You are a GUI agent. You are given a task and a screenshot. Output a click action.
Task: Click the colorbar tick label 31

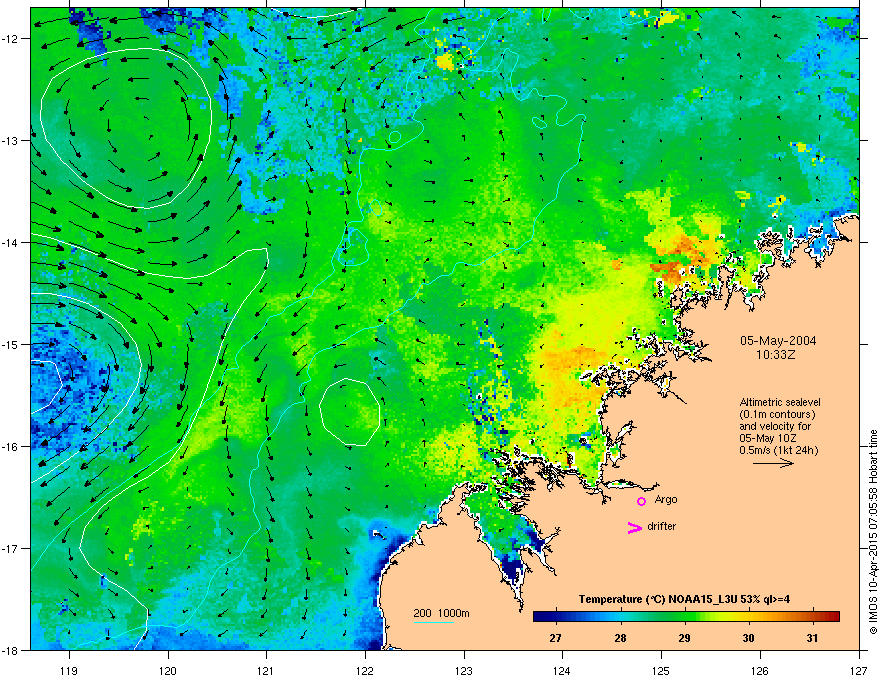click(x=812, y=638)
